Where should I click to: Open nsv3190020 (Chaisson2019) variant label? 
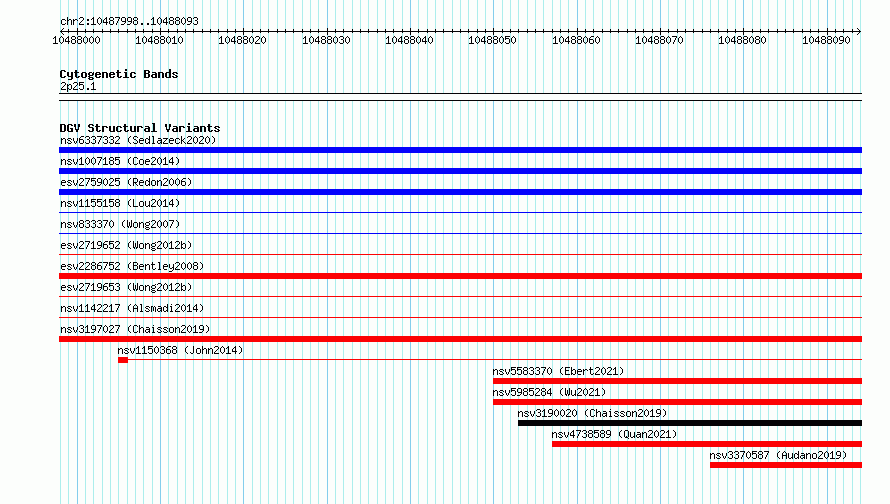pos(592,413)
